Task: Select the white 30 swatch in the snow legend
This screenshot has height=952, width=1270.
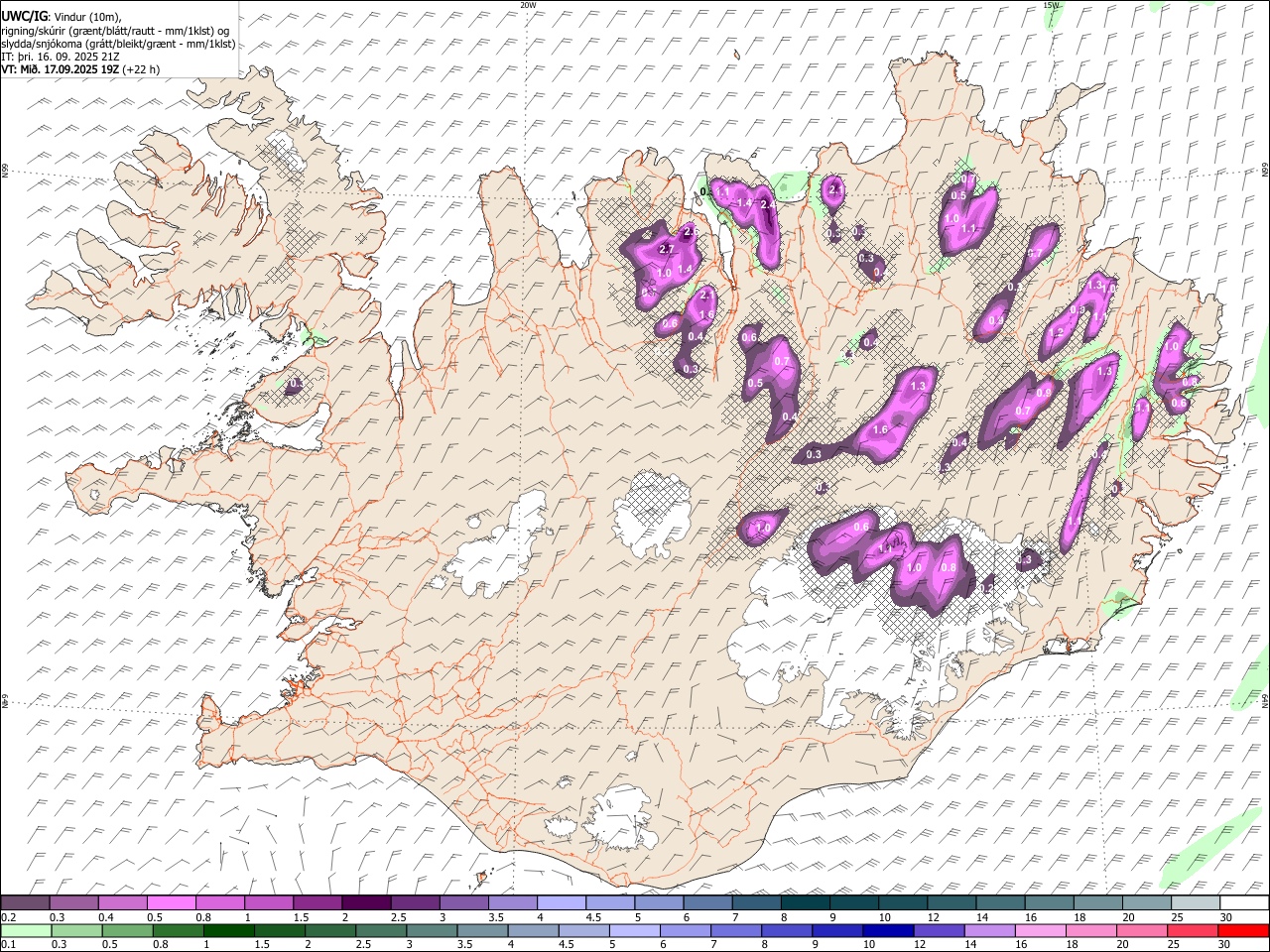Action: click(1244, 902)
